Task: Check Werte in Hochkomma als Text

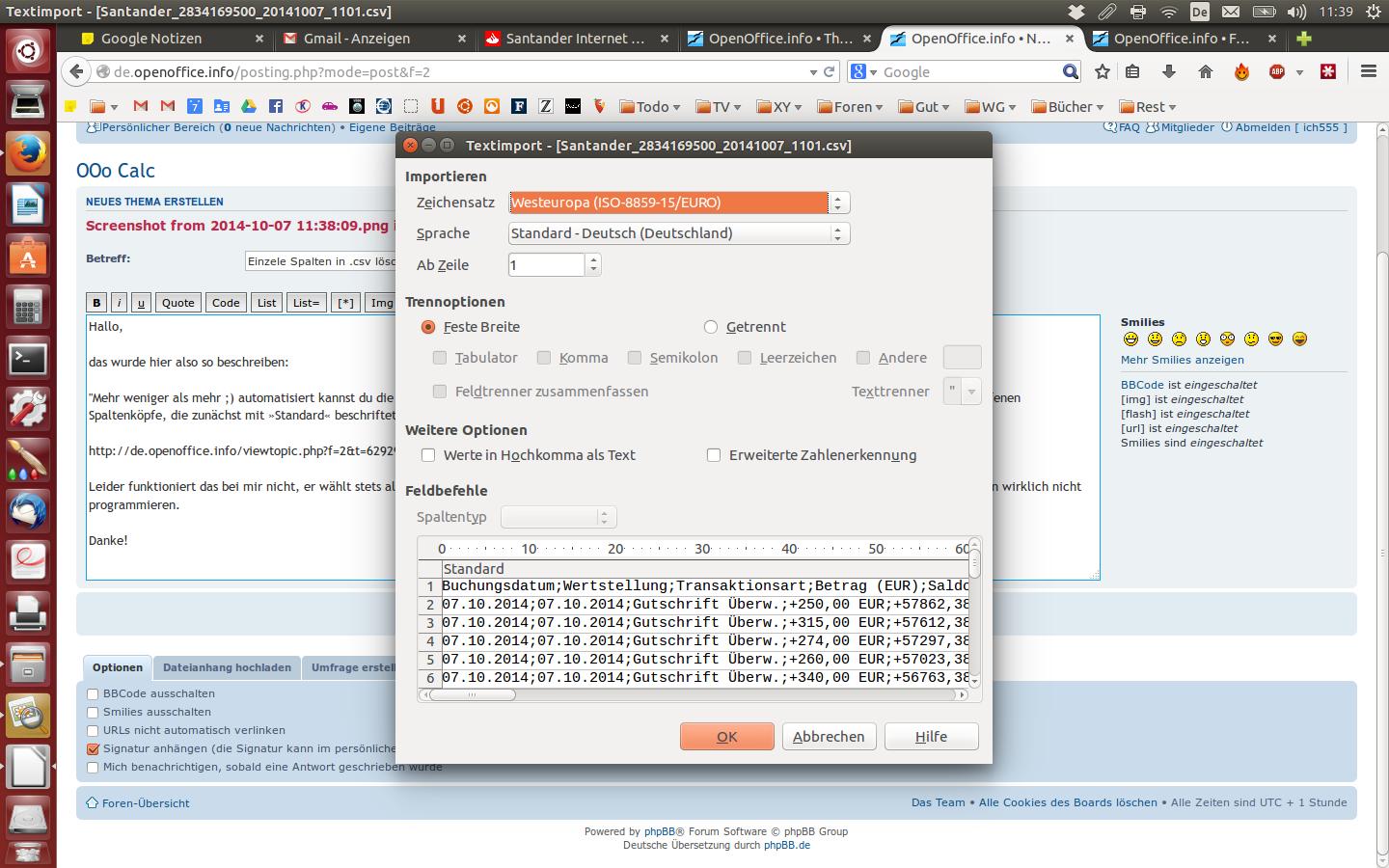Action: 428,455
